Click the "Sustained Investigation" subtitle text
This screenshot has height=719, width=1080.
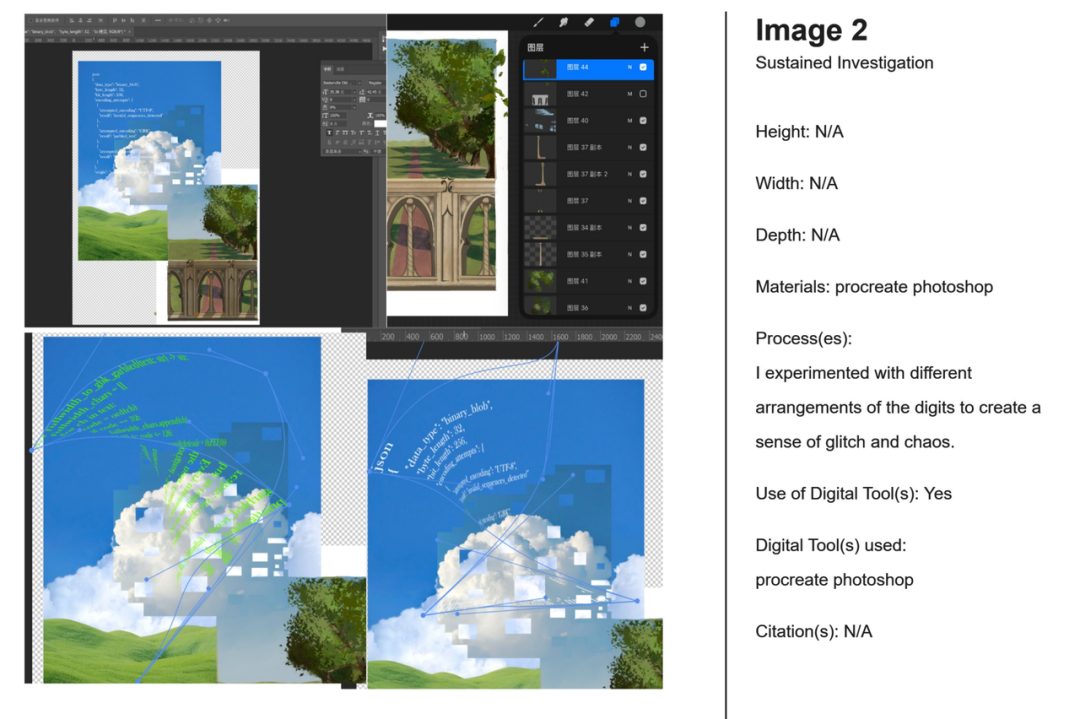844,63
